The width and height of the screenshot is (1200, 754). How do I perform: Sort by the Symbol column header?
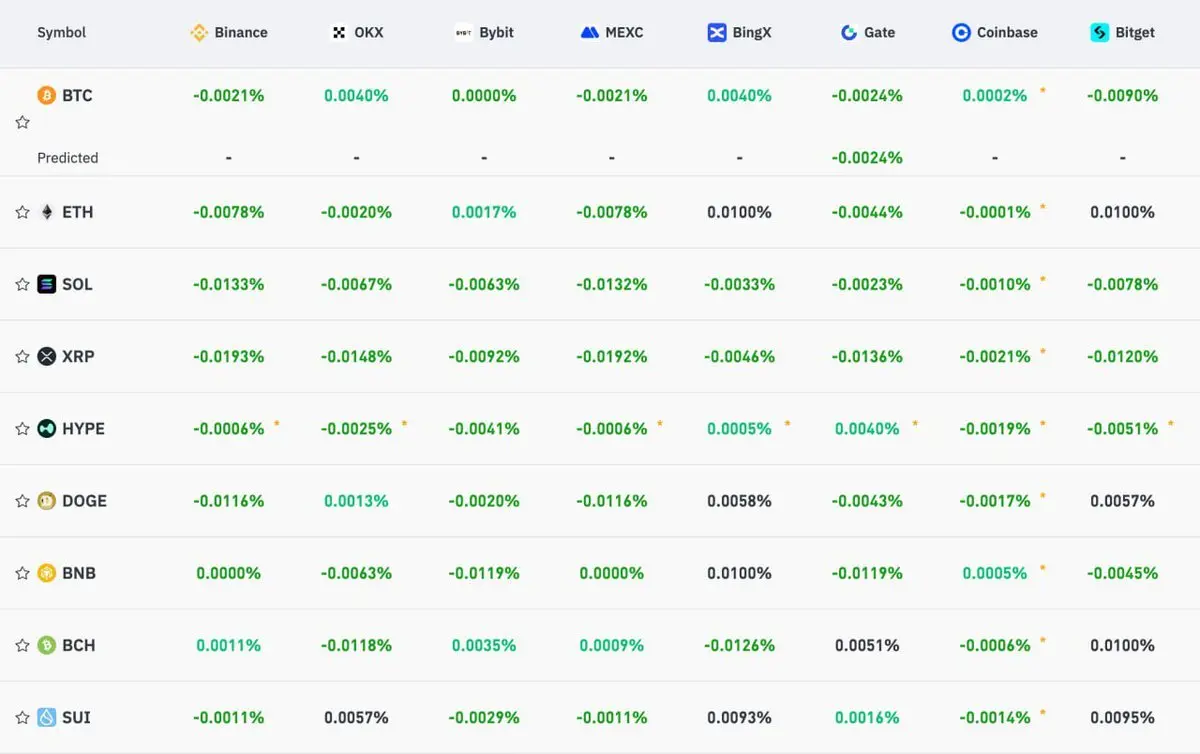62,32
